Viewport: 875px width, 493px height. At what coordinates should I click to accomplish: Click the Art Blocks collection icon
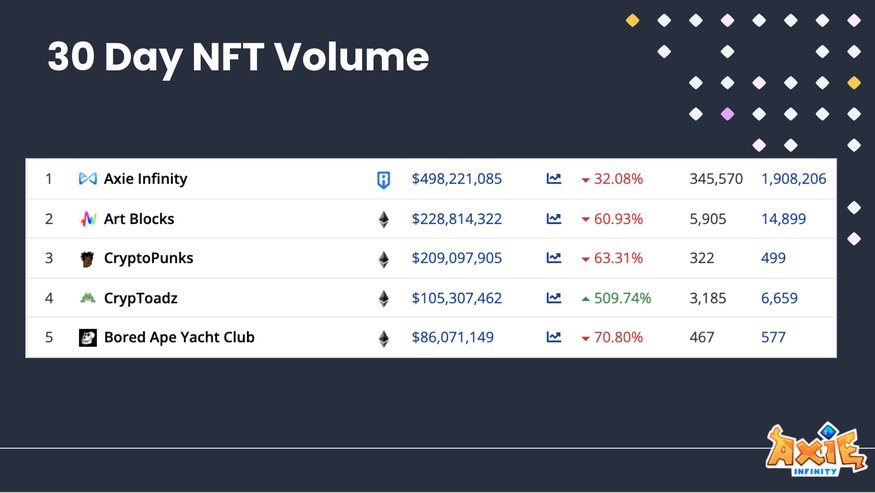(x=87, y=219)
